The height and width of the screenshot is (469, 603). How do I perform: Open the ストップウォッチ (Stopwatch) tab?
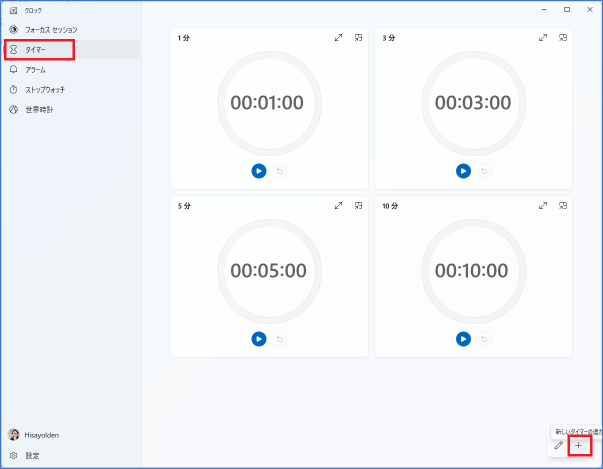(x=45, y=89)
